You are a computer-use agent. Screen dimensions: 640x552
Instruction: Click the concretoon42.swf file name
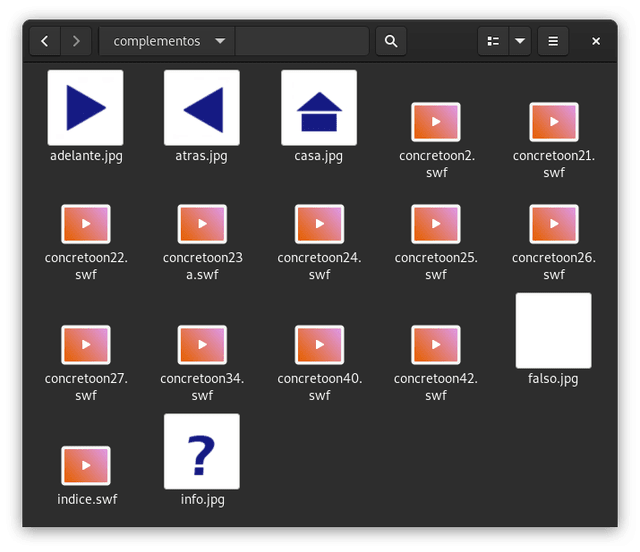click(436, 387)
